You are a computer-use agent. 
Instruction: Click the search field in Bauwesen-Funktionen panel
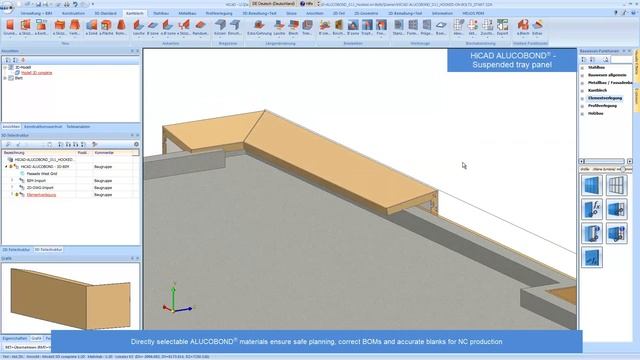[x=621, y=60]
